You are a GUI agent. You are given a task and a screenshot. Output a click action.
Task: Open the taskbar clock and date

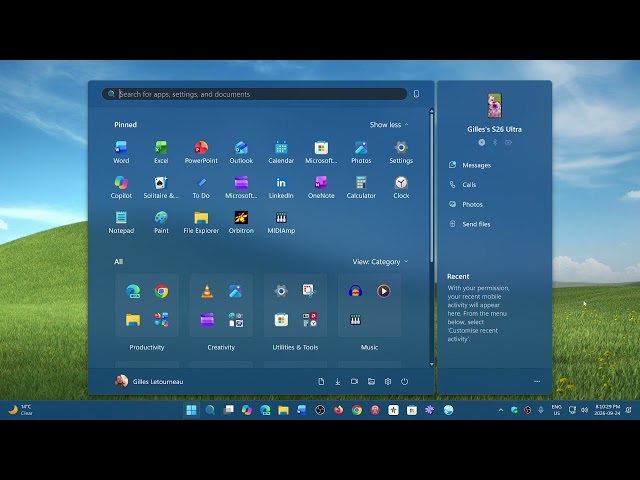[x=607, y=410]
